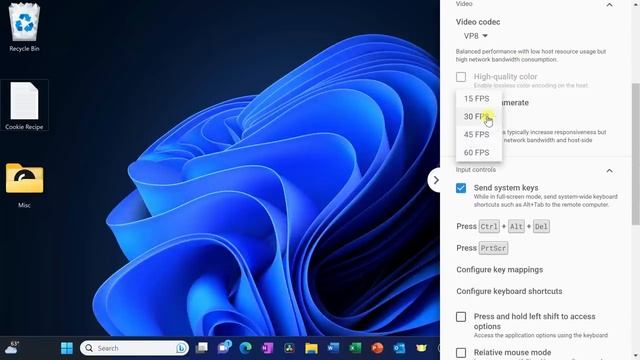Collapse the Video section chevron

pyautogui.click(x=609, y=5)
